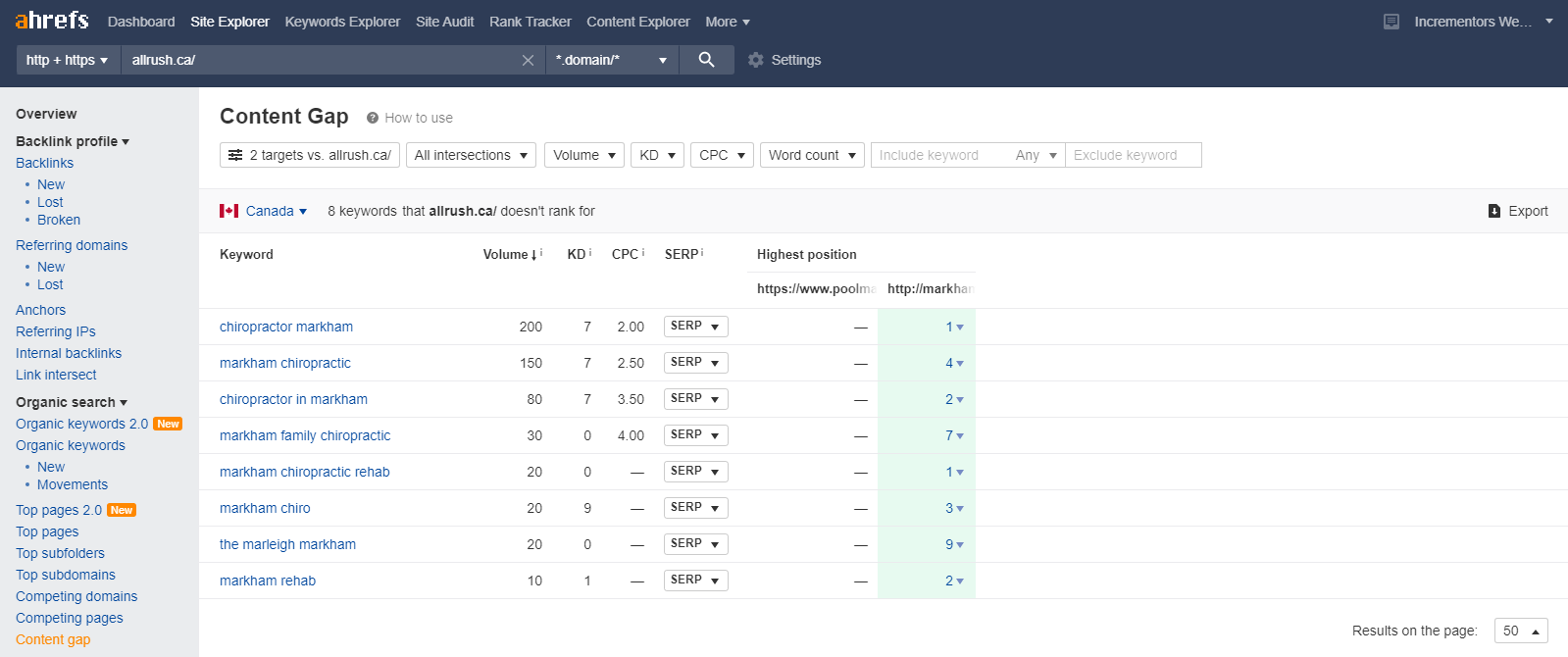Go to Overview in sidebar
This screenshot has width=1568, height=657.
tap(46, 114)
